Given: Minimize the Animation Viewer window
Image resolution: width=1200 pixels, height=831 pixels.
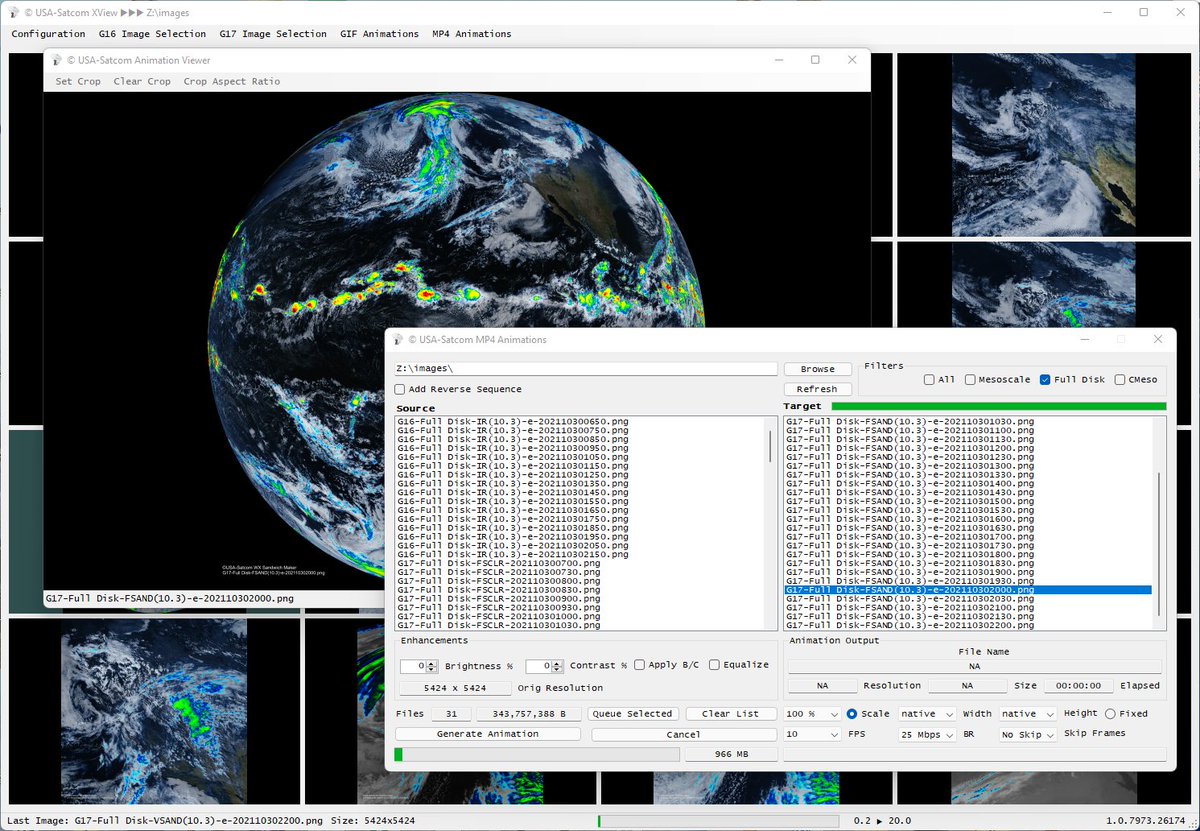Looking at the screenshot, I should (x=778, y=60).
